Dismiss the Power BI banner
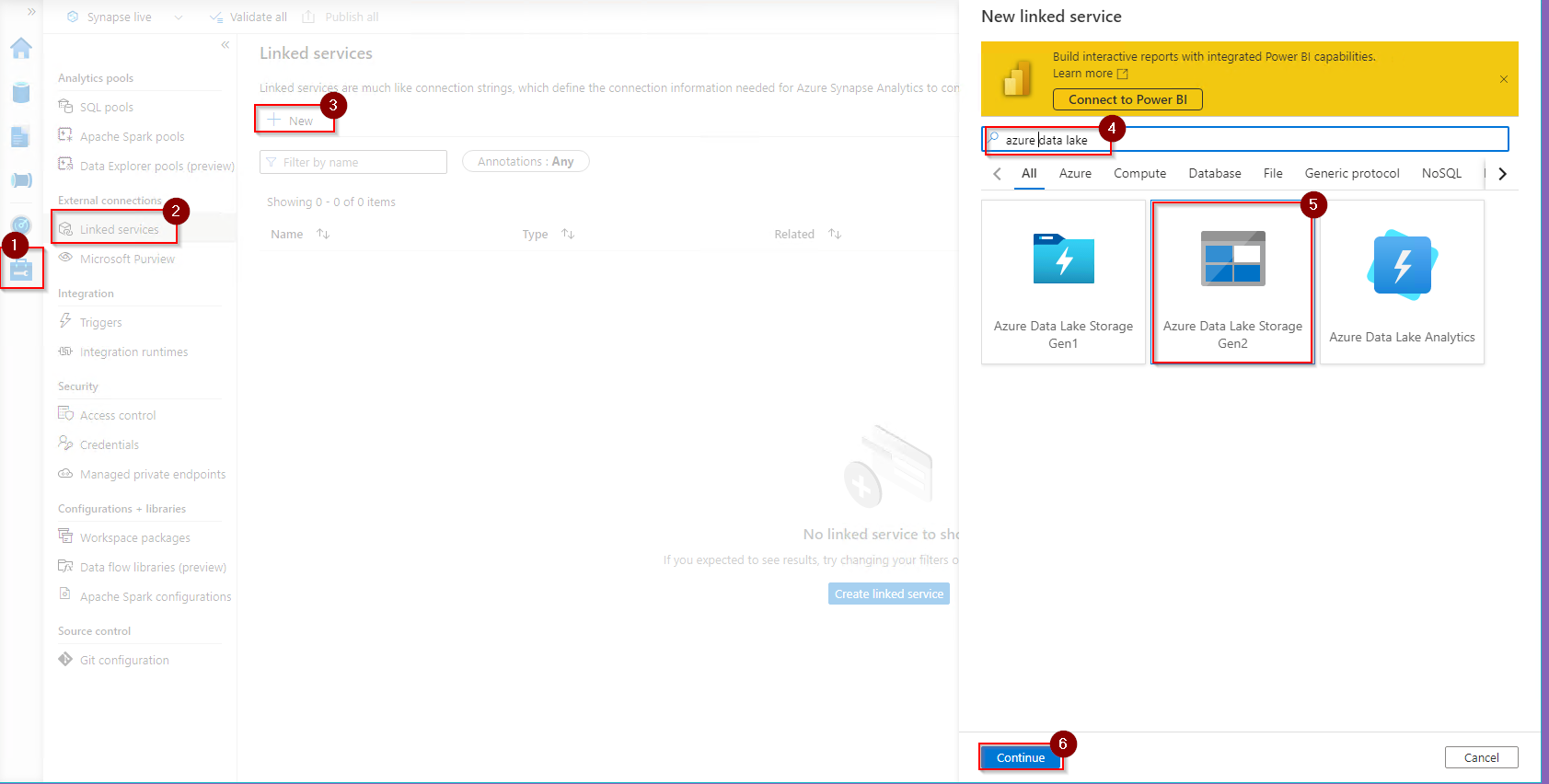 [1503, 79]
